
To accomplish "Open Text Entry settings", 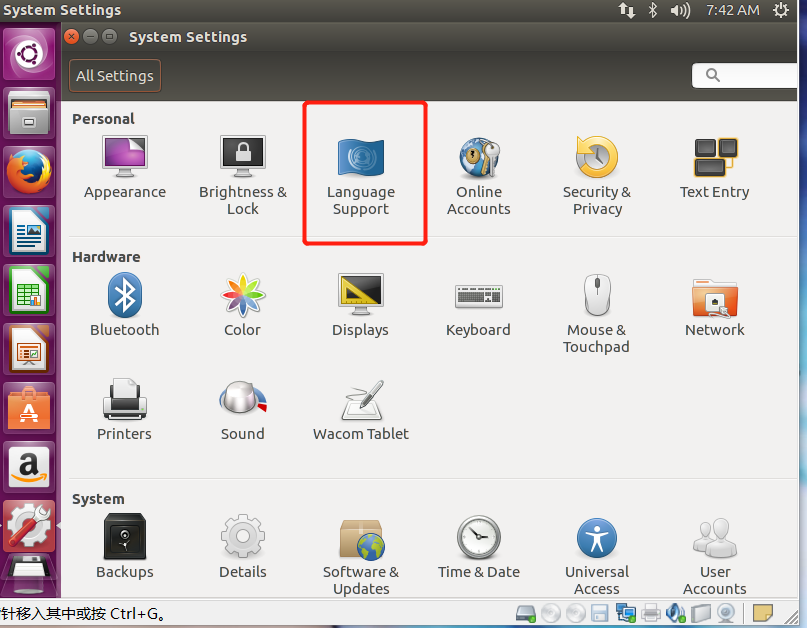I will click(x=714, y=168).
